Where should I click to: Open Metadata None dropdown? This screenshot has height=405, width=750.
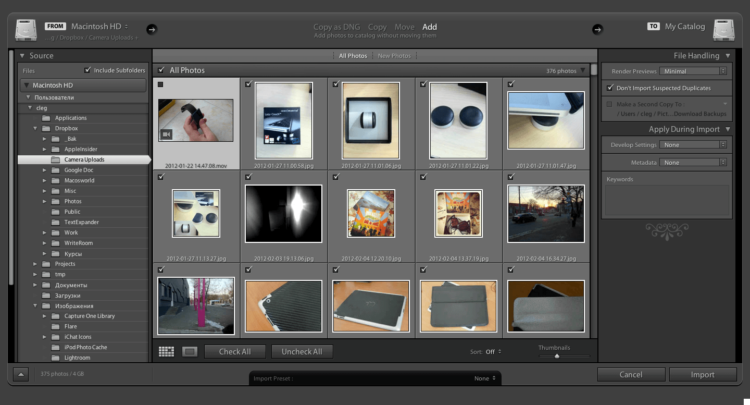point(693,163)
